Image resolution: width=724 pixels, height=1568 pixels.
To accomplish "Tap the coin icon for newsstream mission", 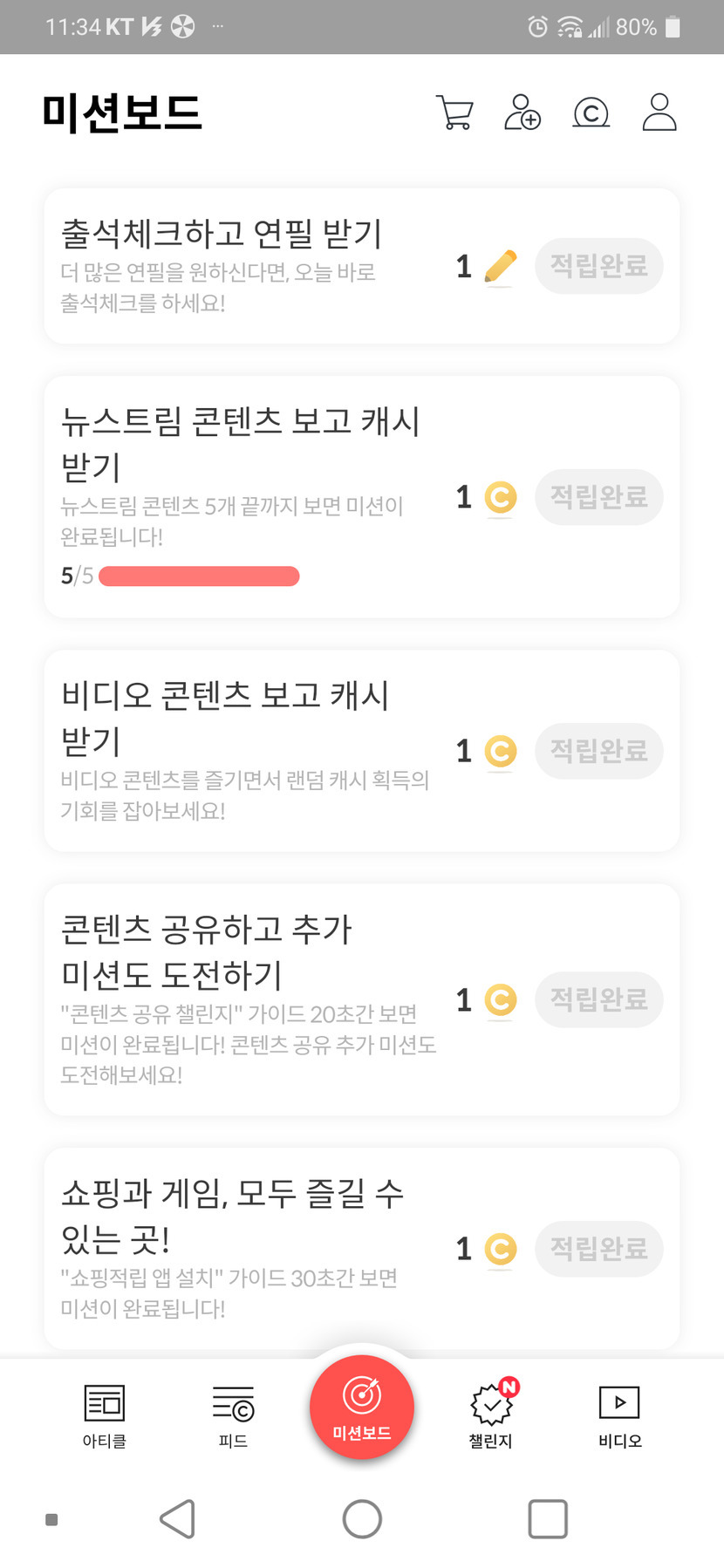I will [x=500, y=497].
